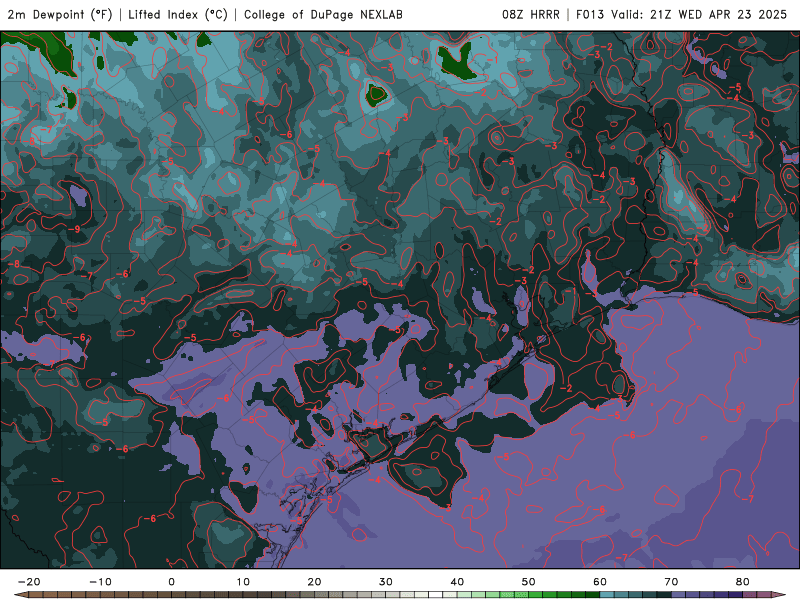Click the '60' color scale label
Screen dimensions: 800x600
click(600, 582)
